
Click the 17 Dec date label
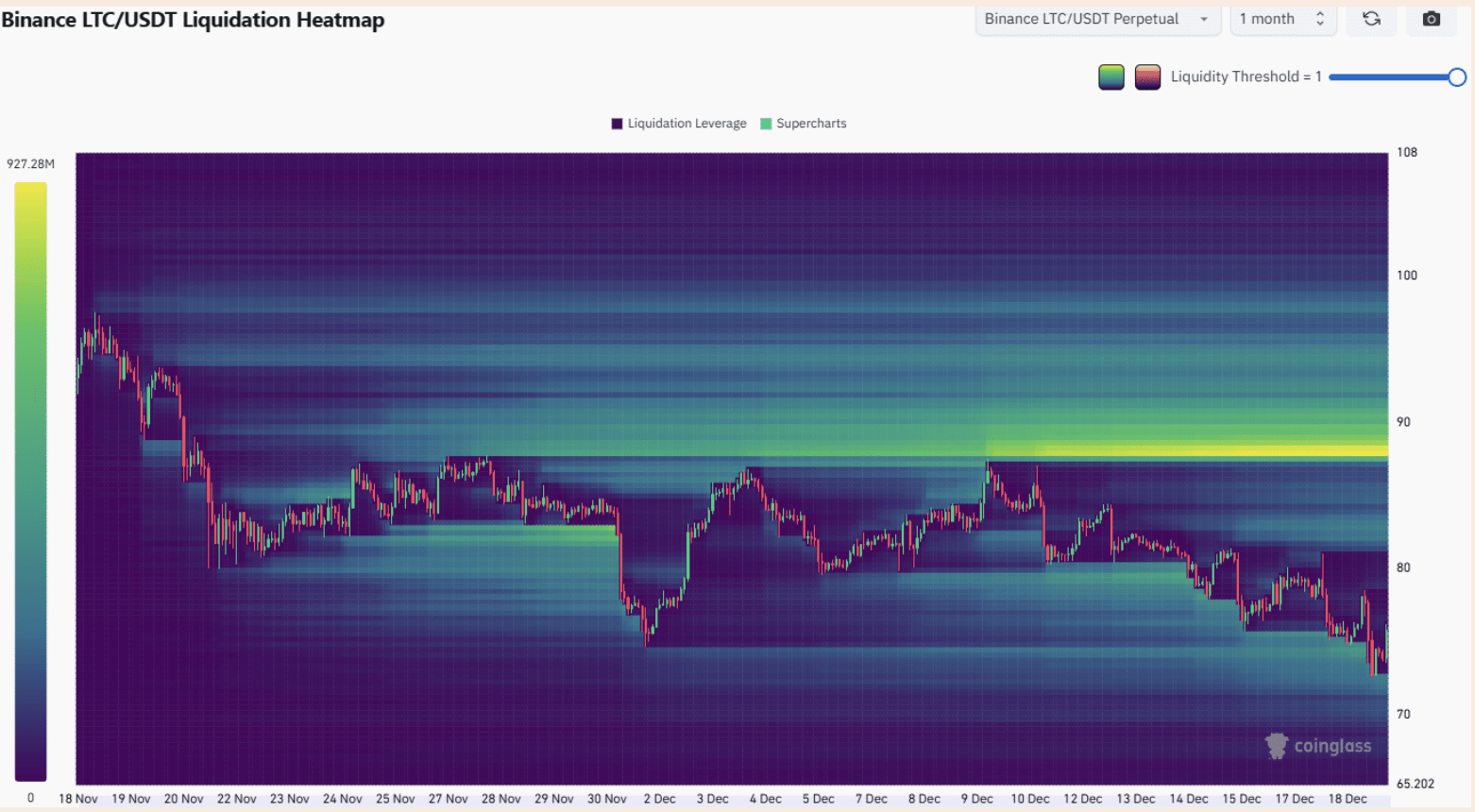click(x=1295, y=799)
